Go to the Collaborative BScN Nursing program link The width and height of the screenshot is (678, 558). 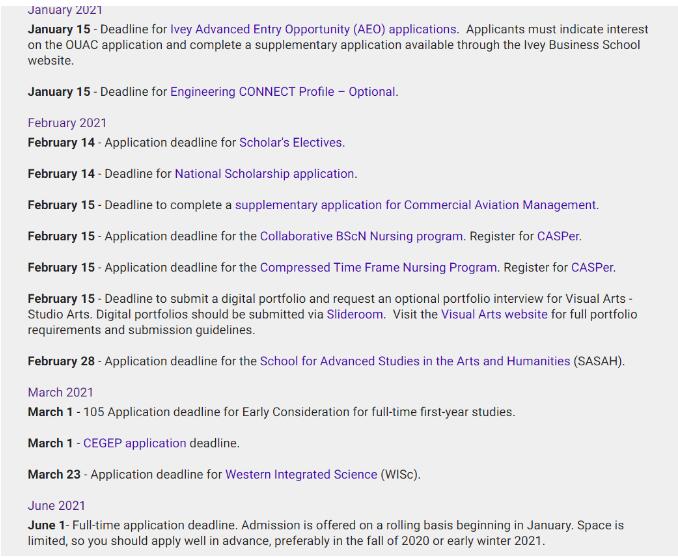(x=361, y=237)
